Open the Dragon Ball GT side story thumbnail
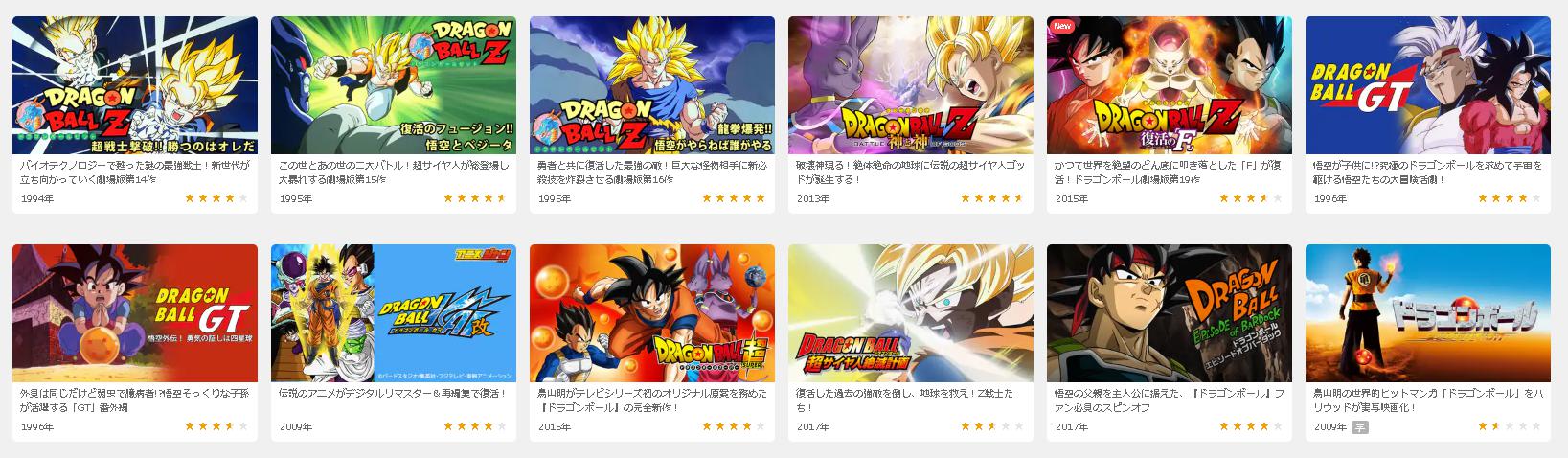 (x=135, y=313)
